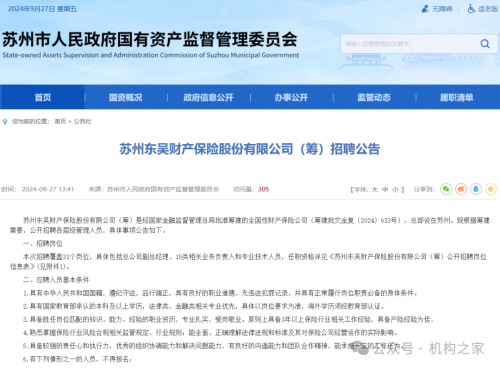Click the 无障碍 link text

click(442, 9)
